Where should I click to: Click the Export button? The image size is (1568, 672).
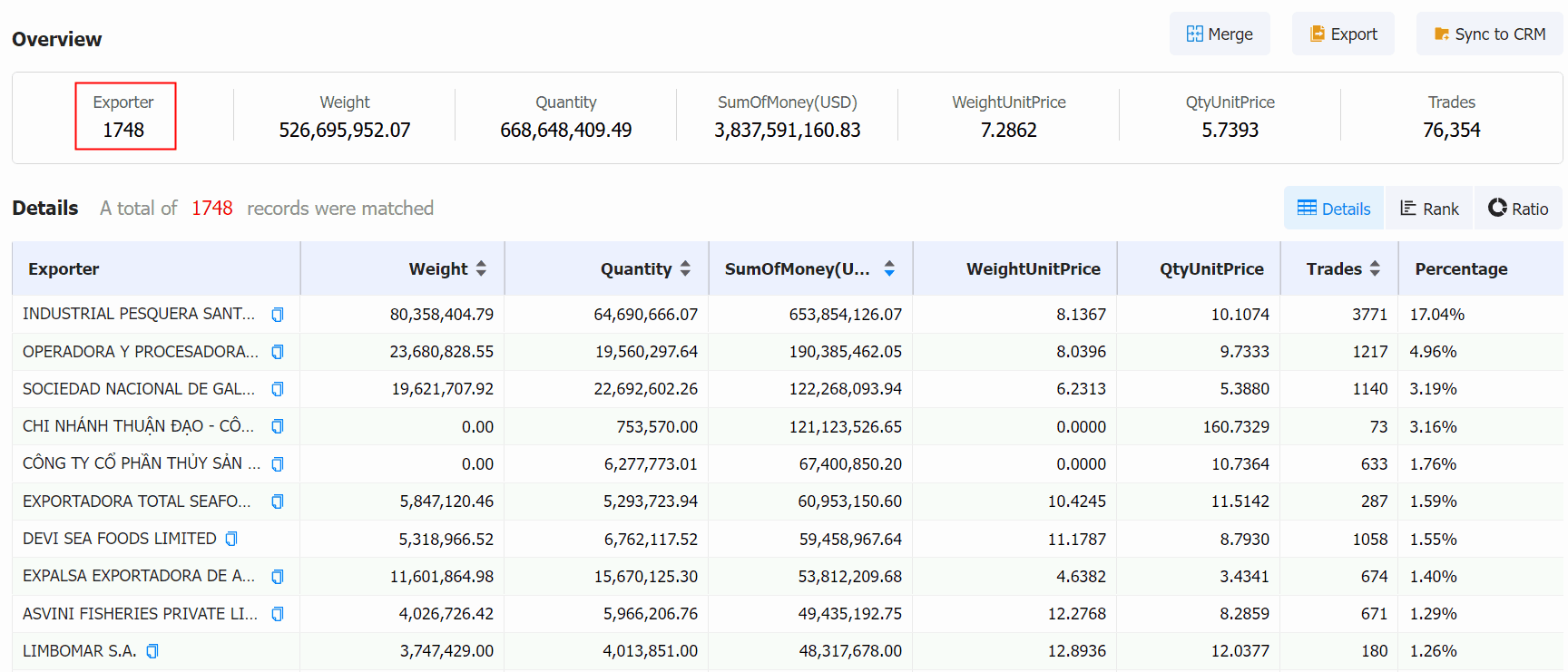(1343, 34)
